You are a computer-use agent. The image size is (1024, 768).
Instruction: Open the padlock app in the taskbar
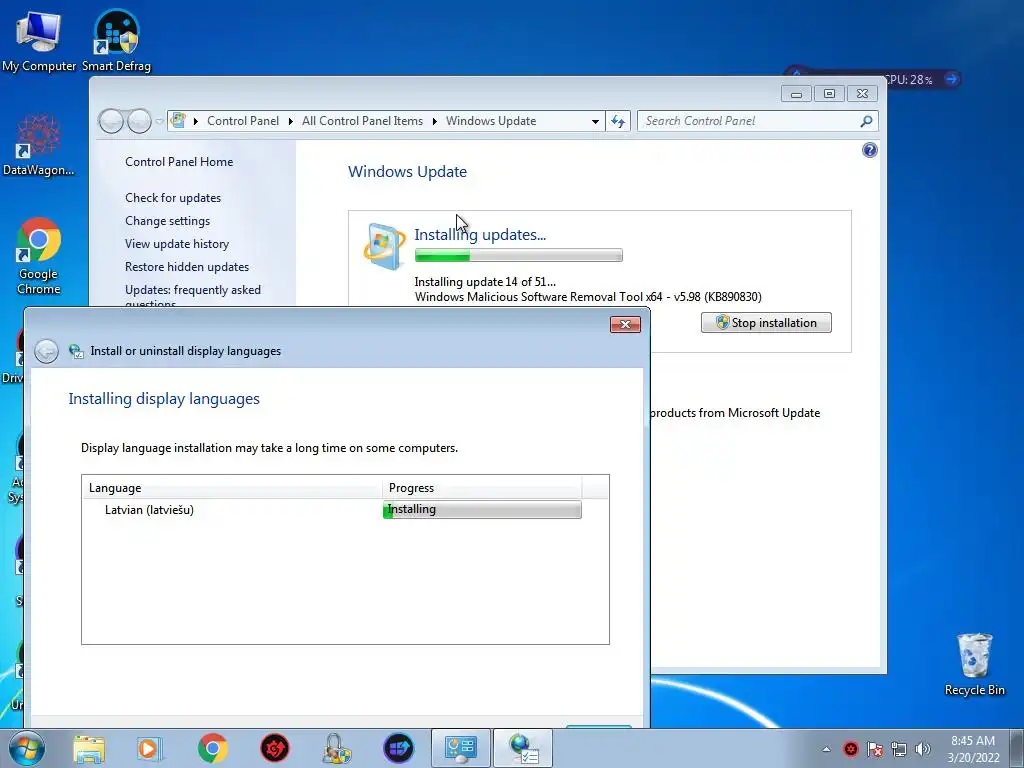tap(336, 748)
